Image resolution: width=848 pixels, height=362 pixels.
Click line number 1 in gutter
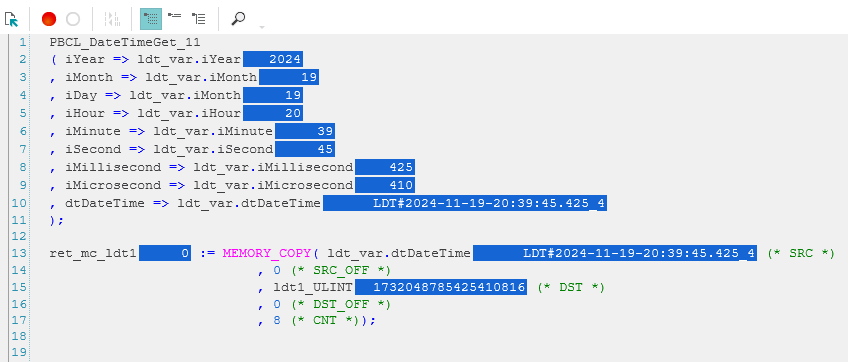pyautogui.click(x=22, y=42)
